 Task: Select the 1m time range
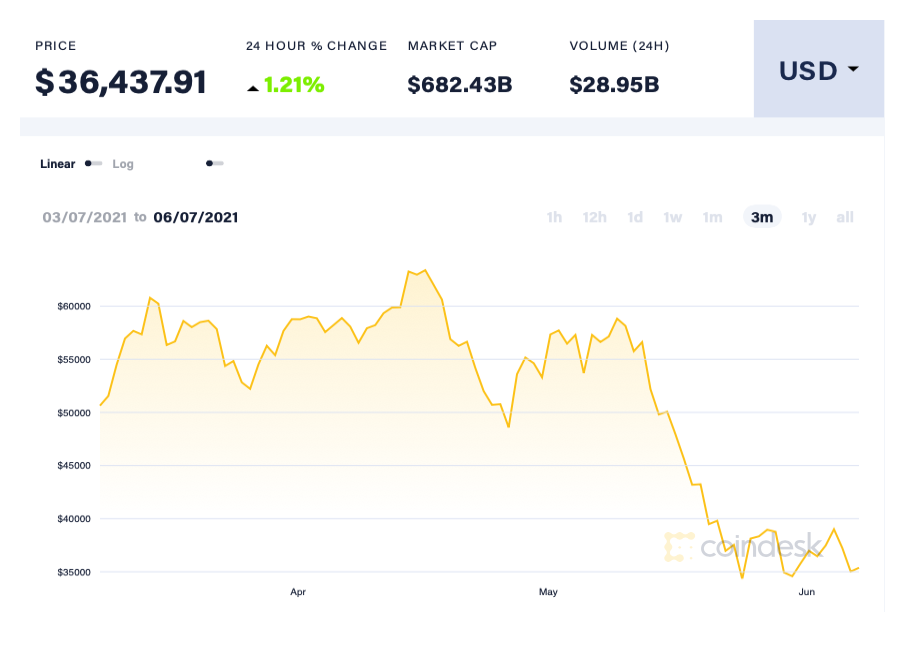tap(712, 217)
